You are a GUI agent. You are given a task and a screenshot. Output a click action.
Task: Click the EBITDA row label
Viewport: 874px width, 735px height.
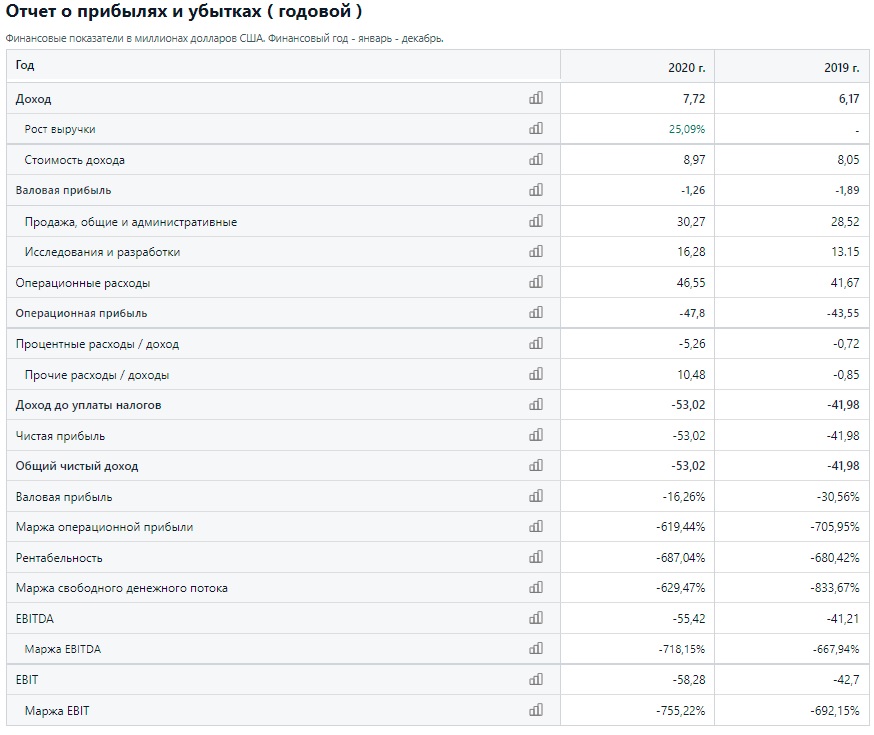(35, 619)
